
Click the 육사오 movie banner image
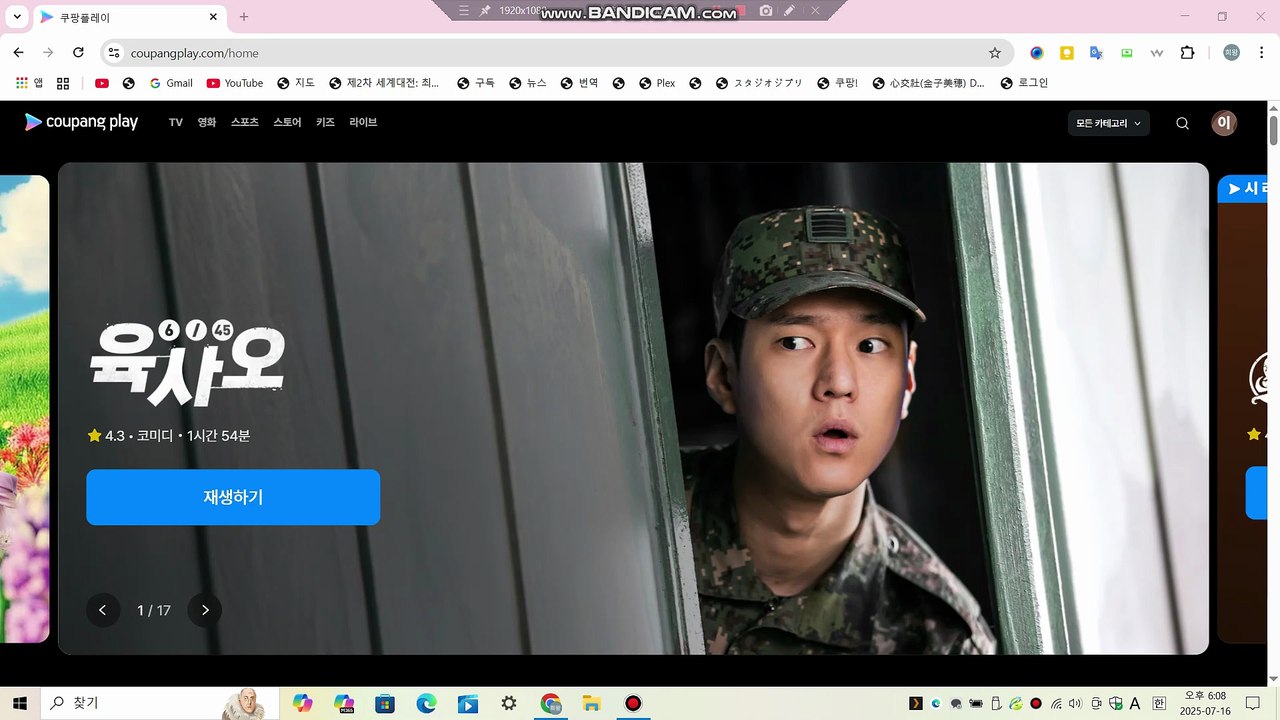[633, 409]
